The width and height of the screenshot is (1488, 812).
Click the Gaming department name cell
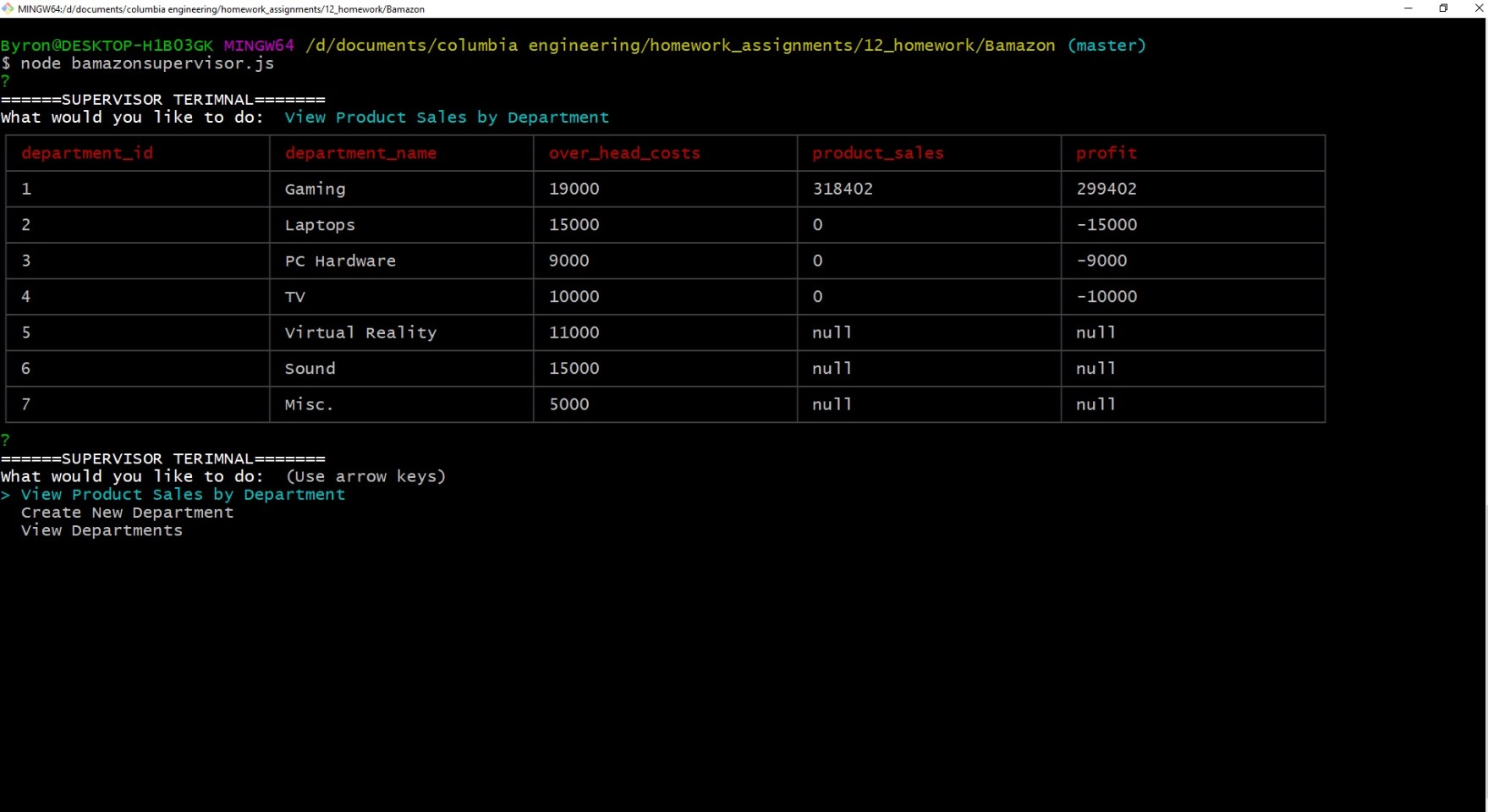(x=315, y=189)
